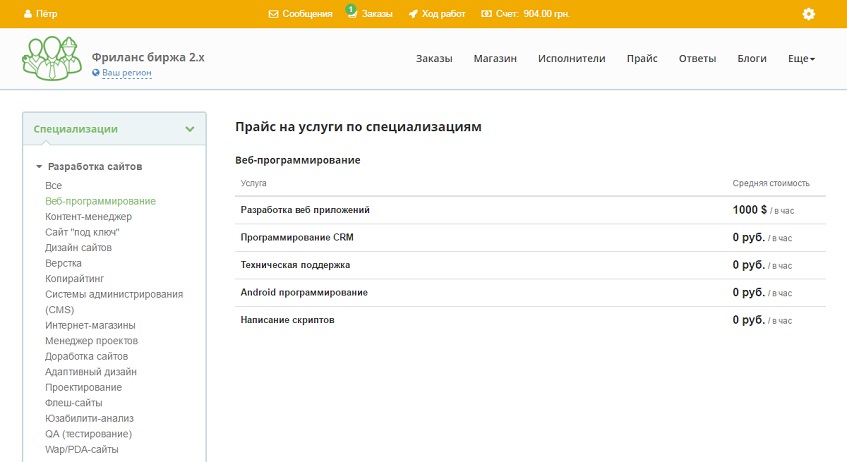Select Флеш-сайты specialization
847x462 pixels.
[73, 403]
